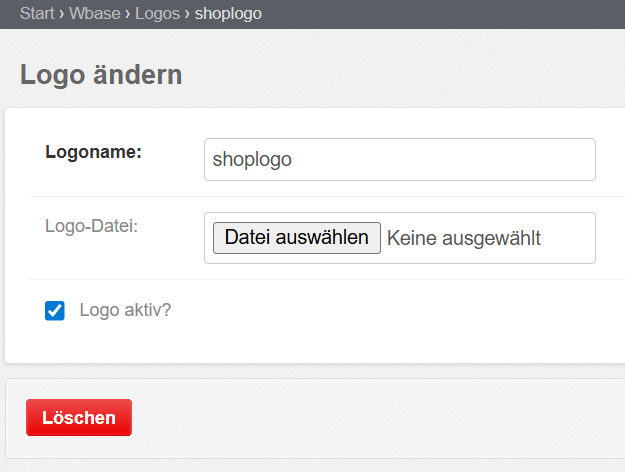
Task: Click the 'Logoname:' field label
Action: point(94,153)
